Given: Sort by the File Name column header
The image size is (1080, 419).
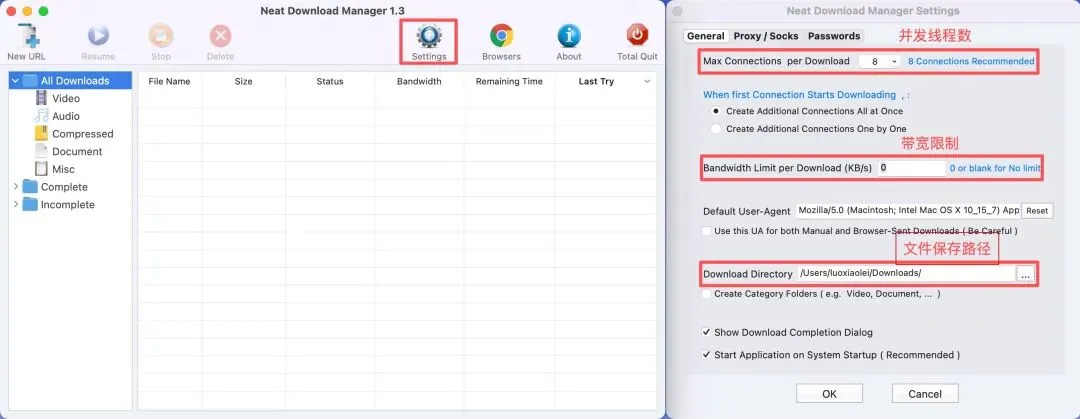Looking at the screenshot, I should coord(169,81).
